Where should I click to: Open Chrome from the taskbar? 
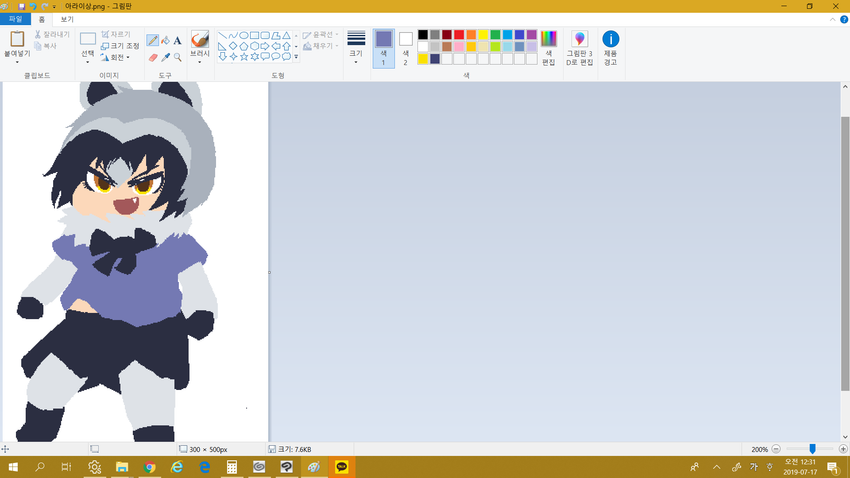pos(149,467)
